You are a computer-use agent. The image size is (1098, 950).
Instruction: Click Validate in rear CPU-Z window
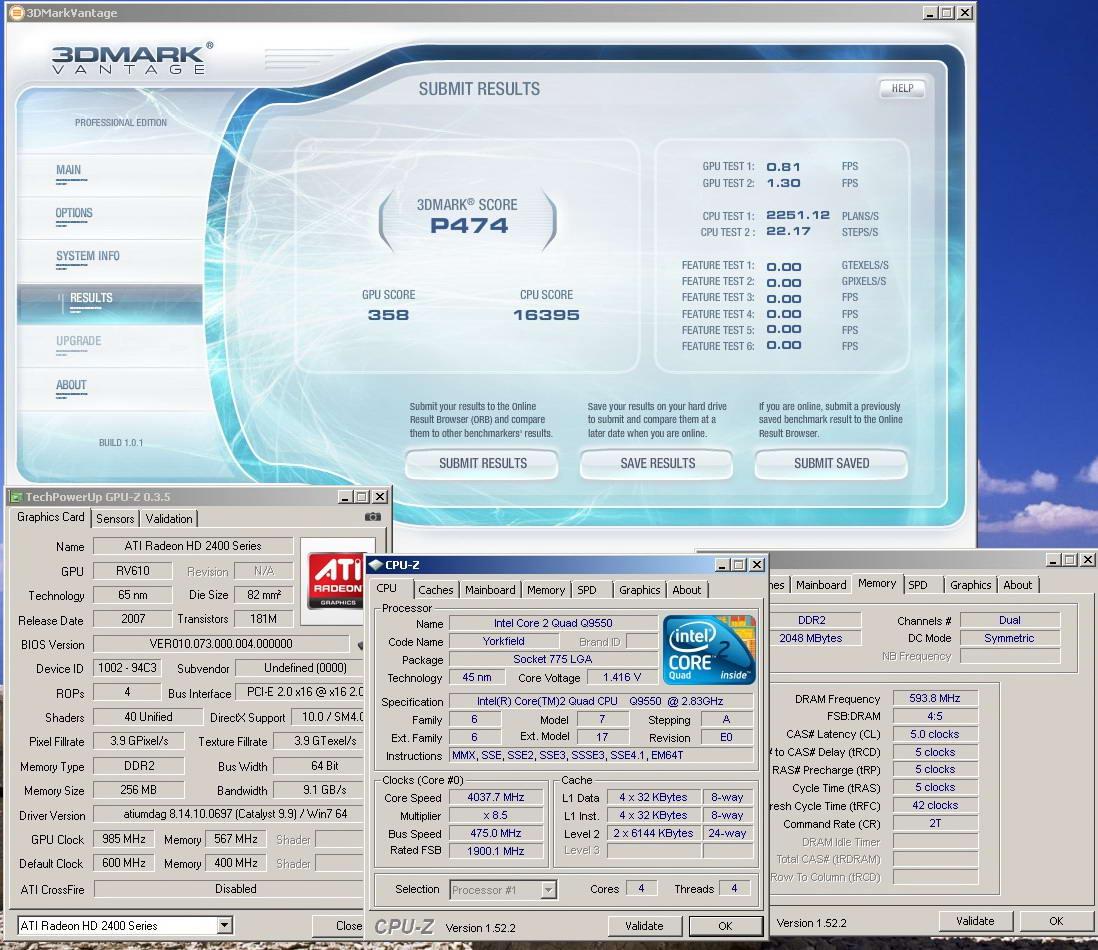click(x=975, y=921)
